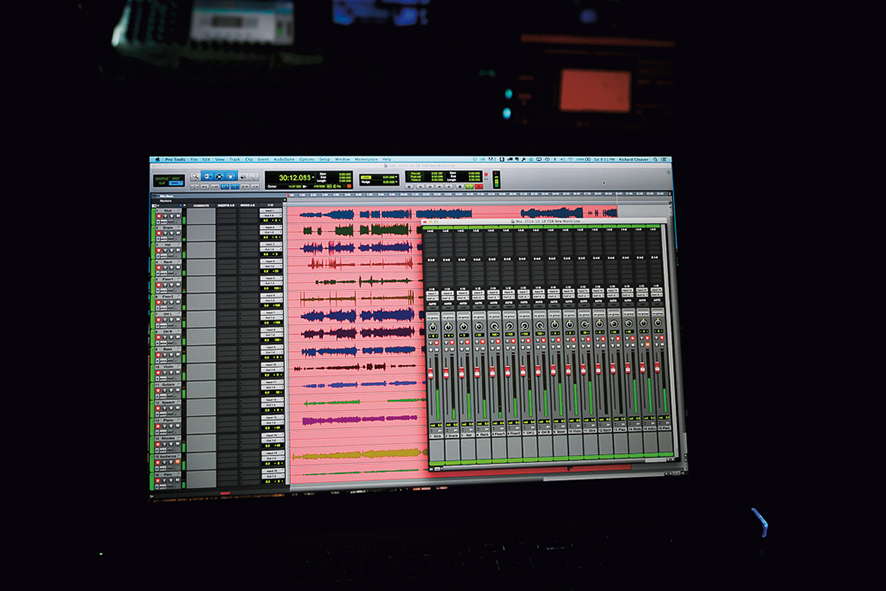Screen dimensions: 886x591
Task: Select the Grabber tool in the toolbar
Action: click(231, 176)
